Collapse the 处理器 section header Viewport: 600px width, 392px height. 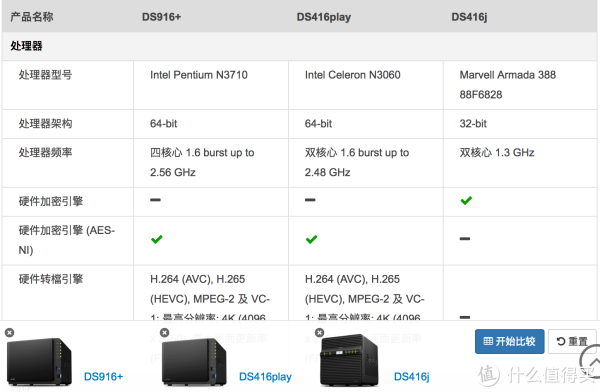coord(299,46)
